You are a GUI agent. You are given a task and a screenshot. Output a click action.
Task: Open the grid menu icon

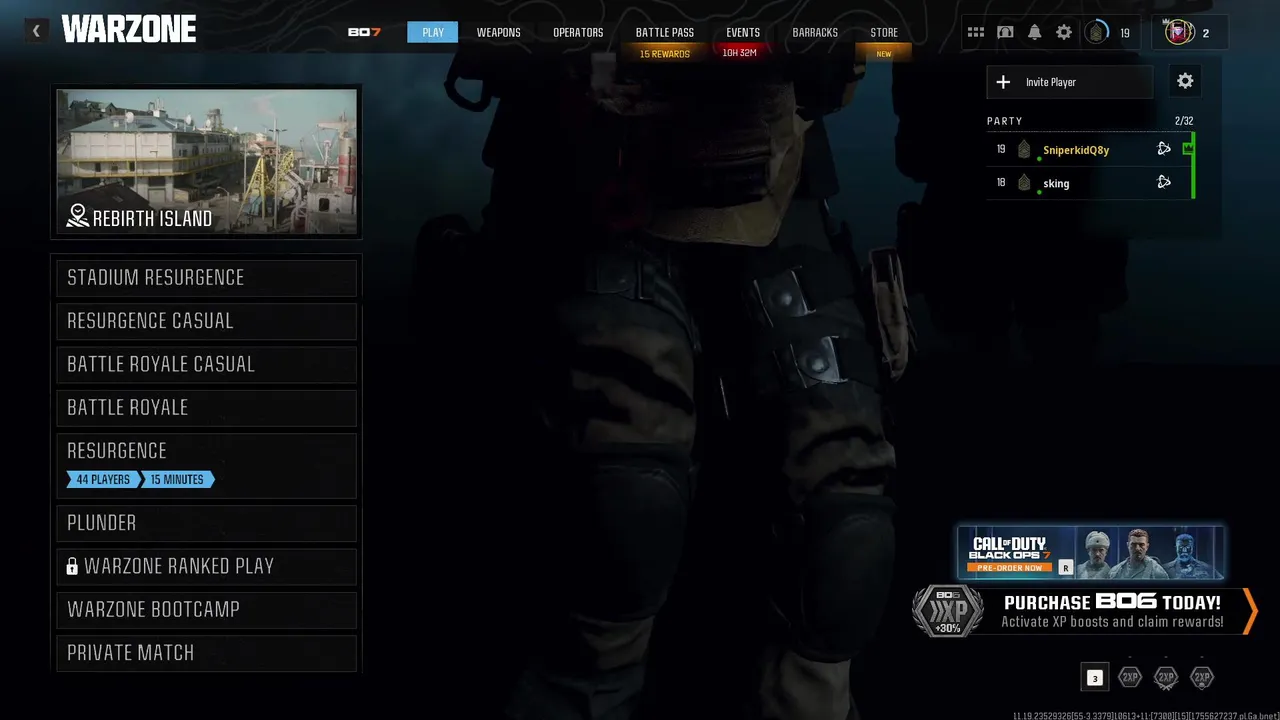976,32
